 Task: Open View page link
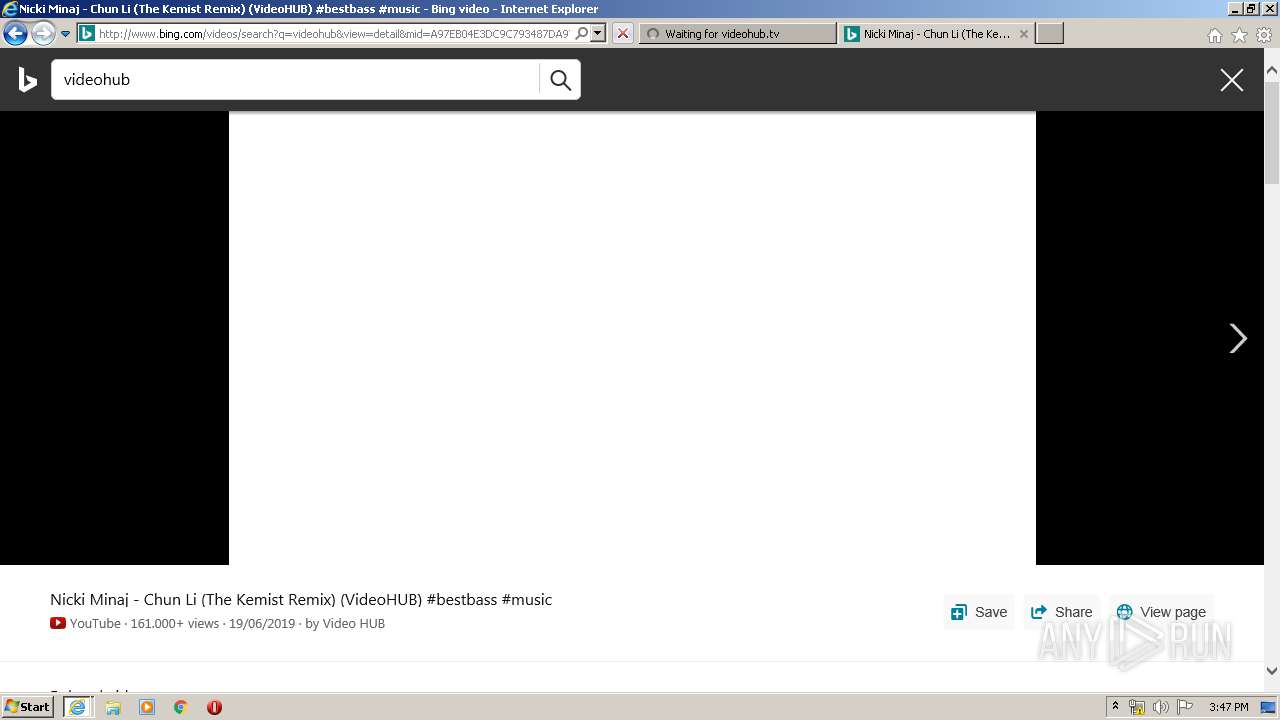tap(1161, 612)
